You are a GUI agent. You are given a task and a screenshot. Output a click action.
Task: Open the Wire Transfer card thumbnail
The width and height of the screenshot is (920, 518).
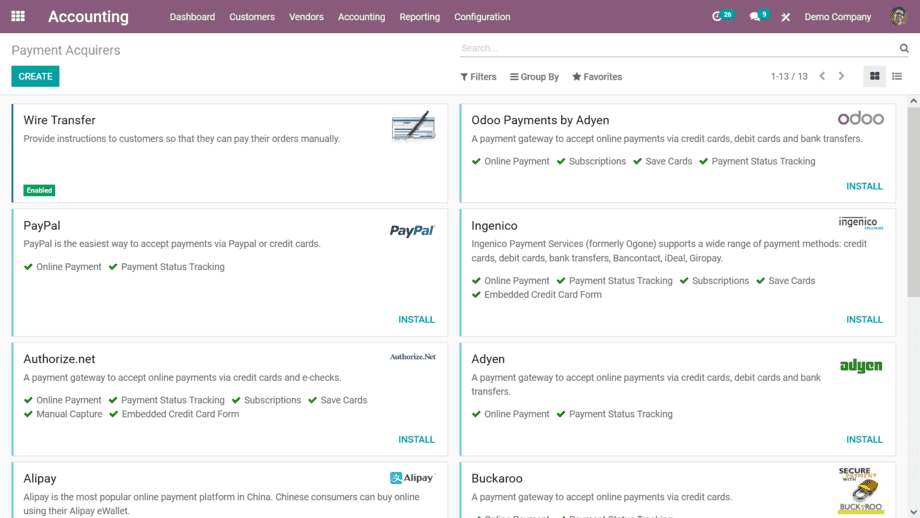click(413, 127)
